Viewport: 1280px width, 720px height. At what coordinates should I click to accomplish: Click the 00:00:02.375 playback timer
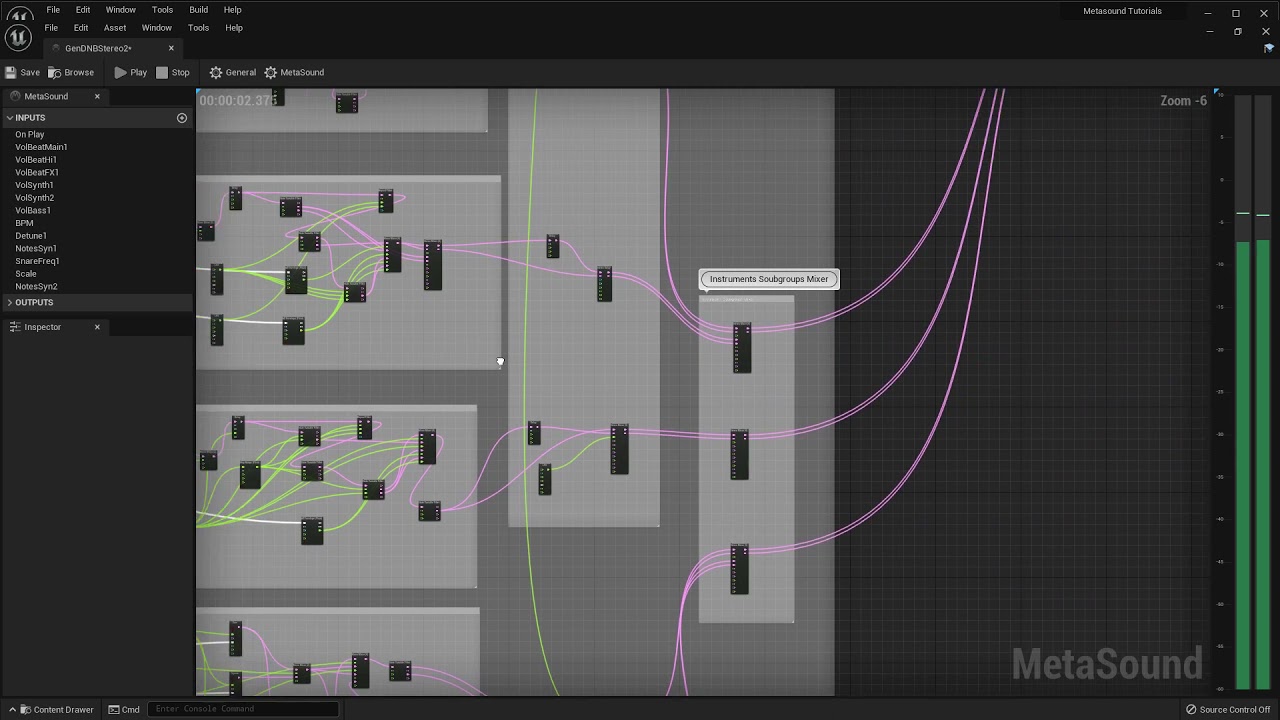238,100
